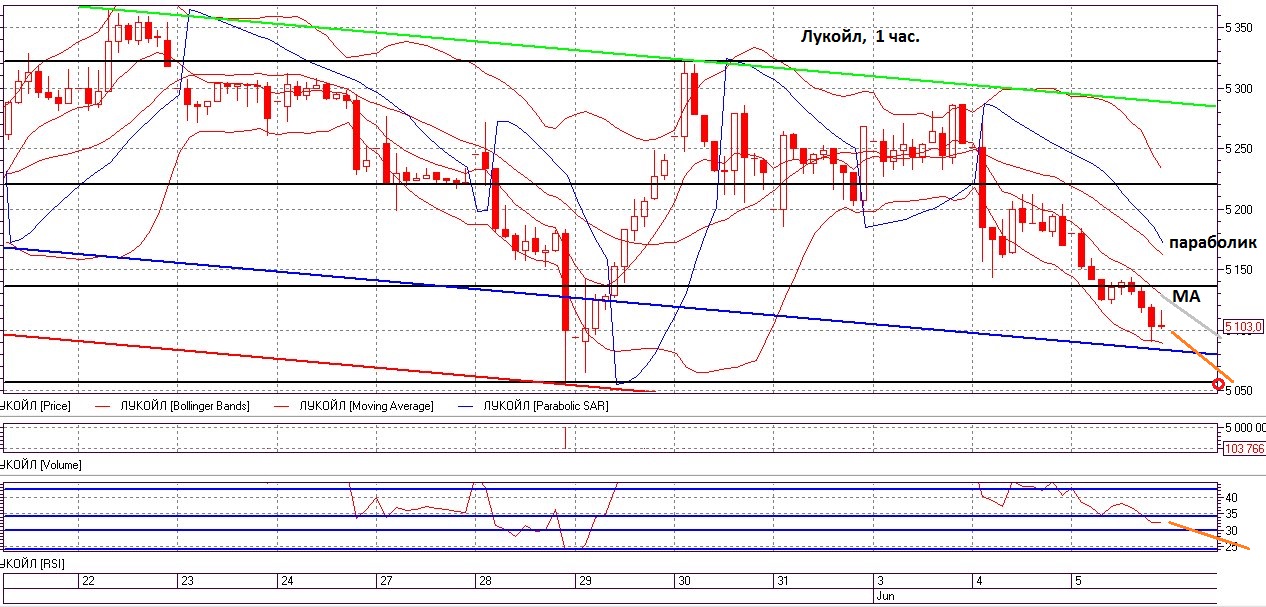Select the 'ЛУКОЙЛ [RSI]' panel label

(31, 566)
